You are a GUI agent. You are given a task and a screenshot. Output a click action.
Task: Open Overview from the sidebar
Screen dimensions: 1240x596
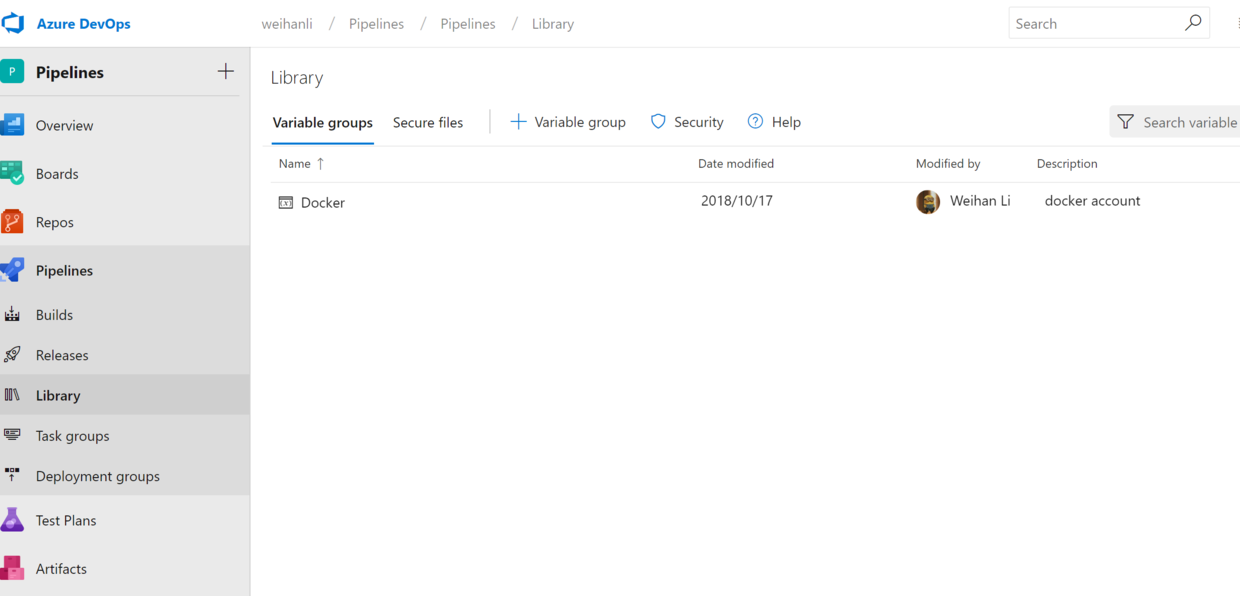[x=64, y=126]
